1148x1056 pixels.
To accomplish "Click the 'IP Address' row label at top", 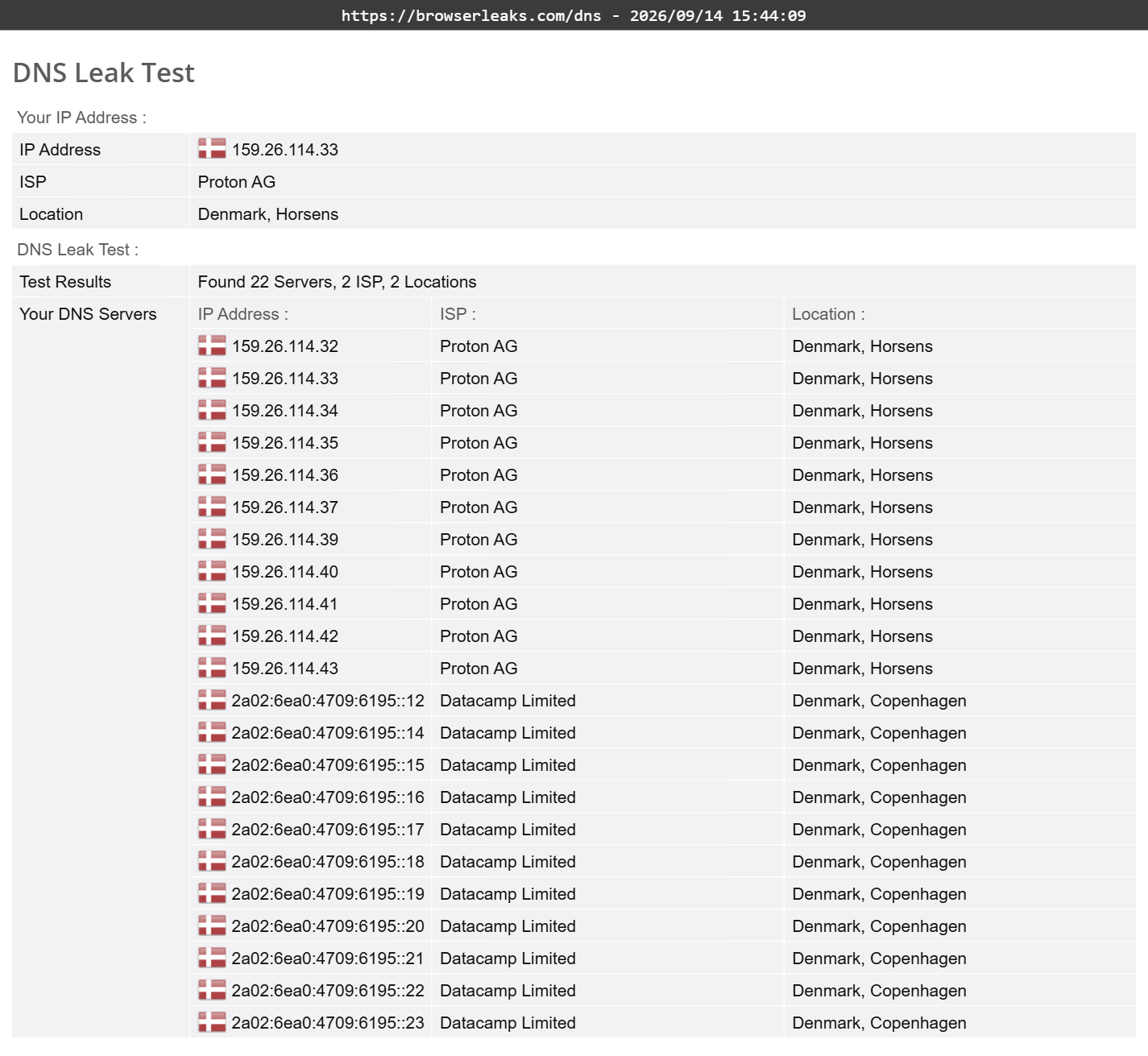I will pyautogui.click(x=60, y=150).
